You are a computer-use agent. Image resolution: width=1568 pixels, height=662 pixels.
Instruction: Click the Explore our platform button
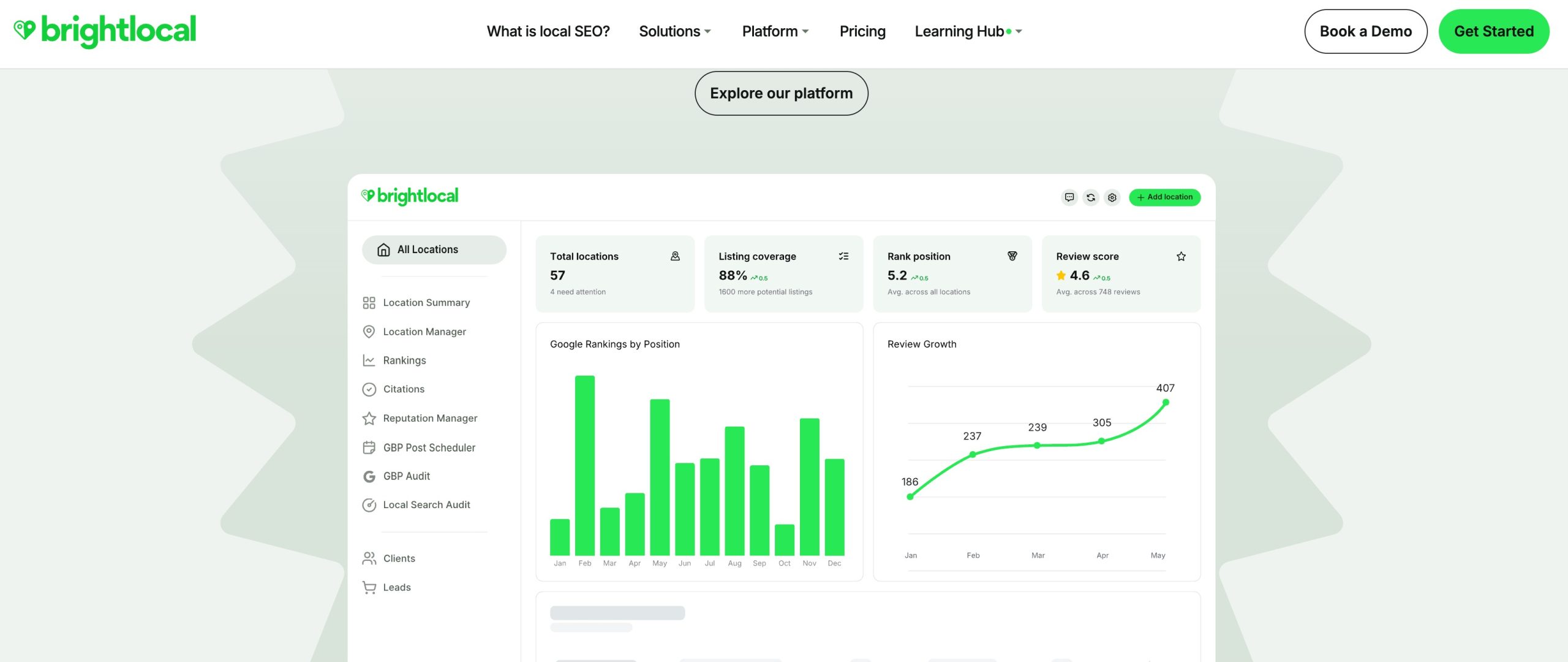pyautogui.click(x=782, y=93)
